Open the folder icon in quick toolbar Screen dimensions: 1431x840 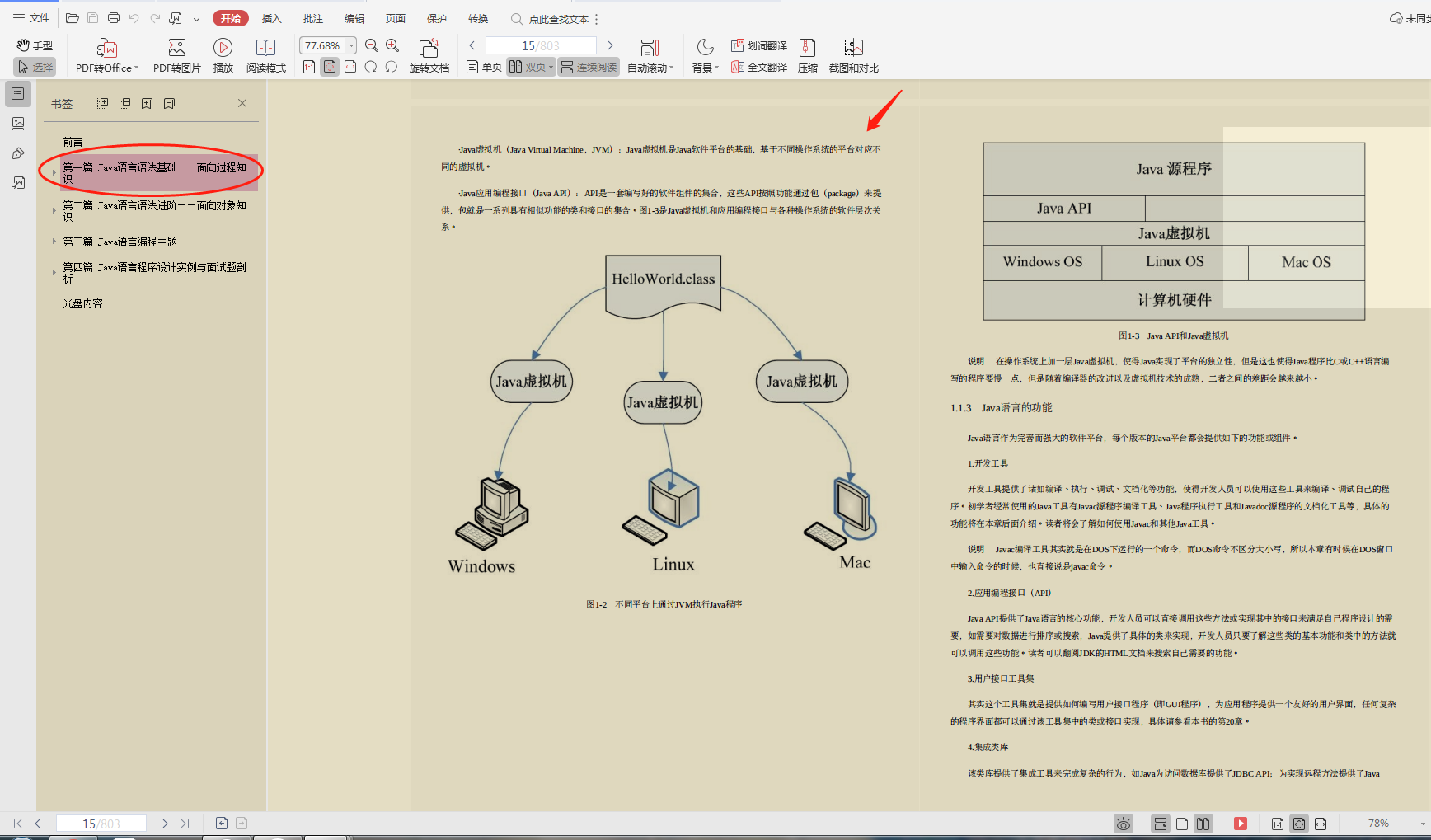[x=73, y=18]
